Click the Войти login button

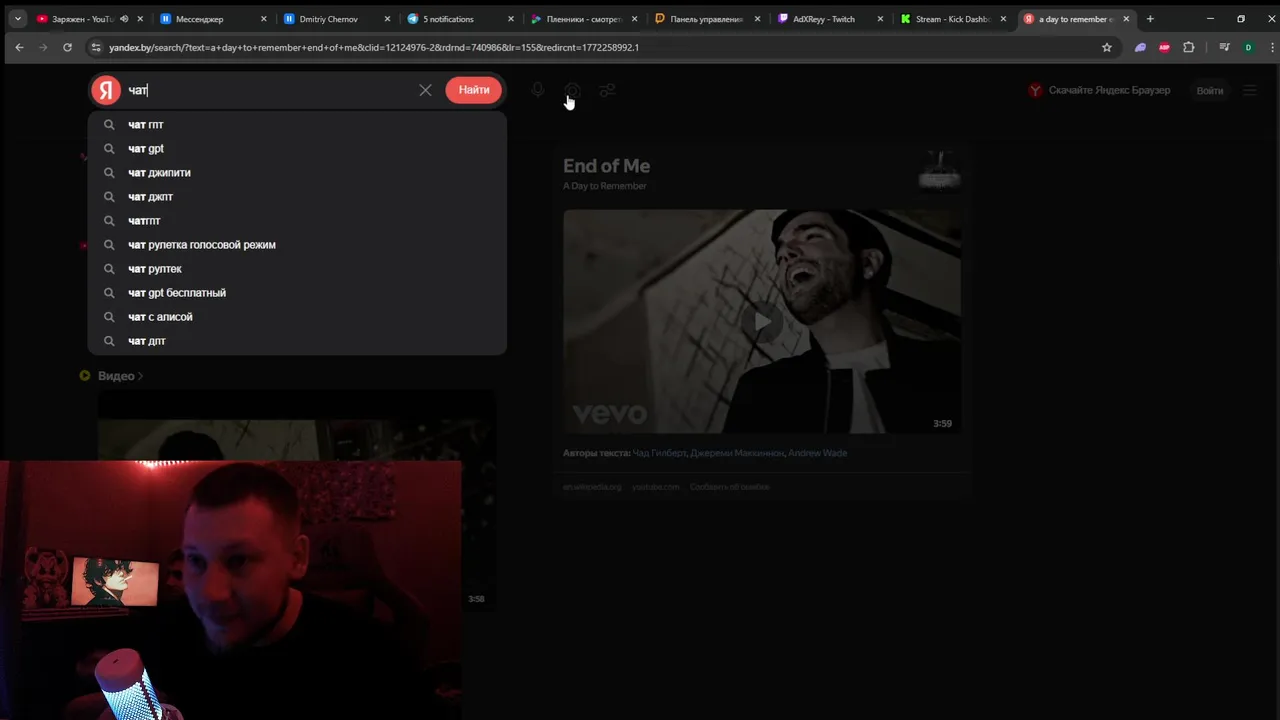coord(1209,90)
